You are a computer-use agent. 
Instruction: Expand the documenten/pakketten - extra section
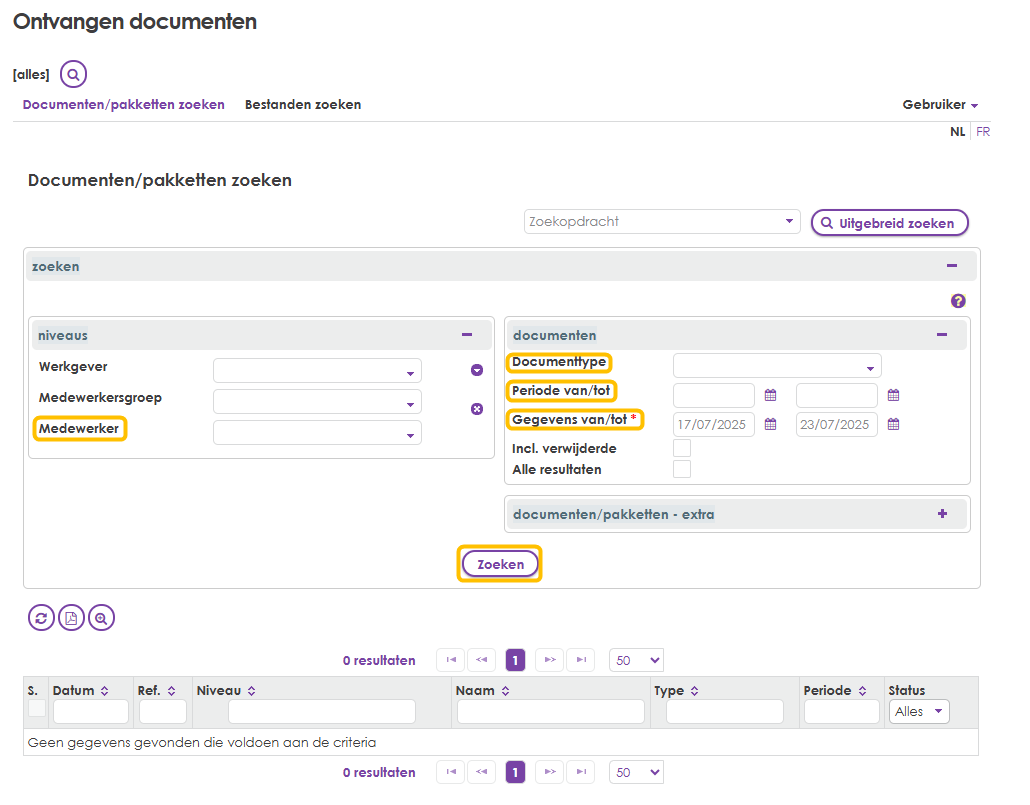tap(941, 513)
